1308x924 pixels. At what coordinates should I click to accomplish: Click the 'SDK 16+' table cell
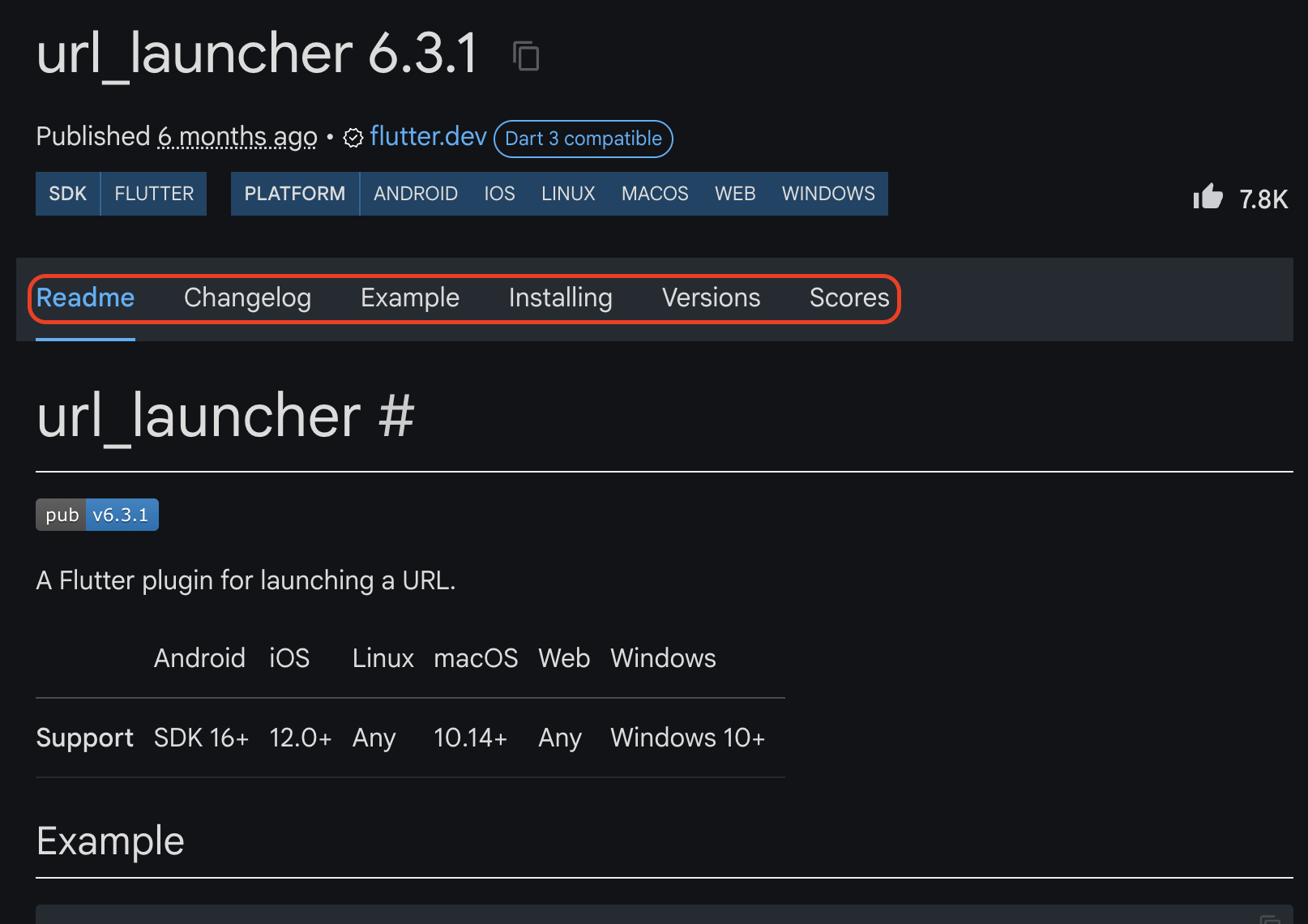coord(201,738)
